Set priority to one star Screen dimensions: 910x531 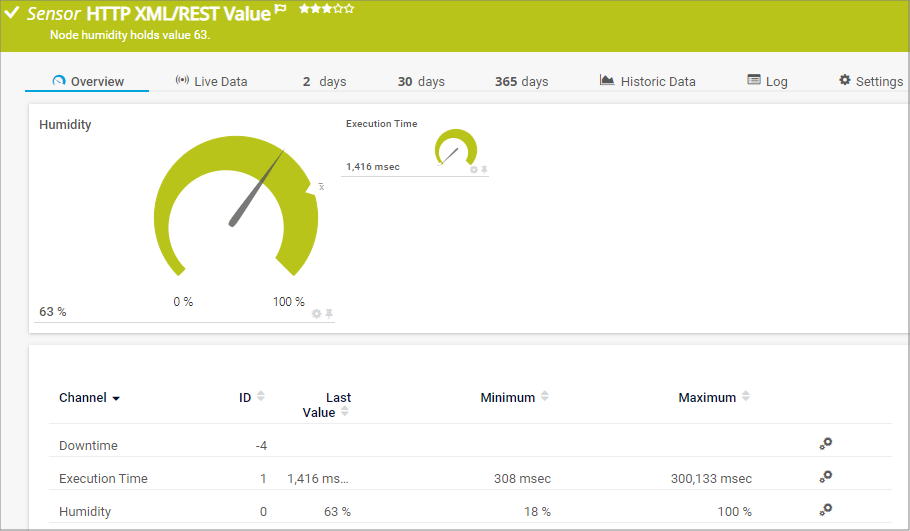304,8
